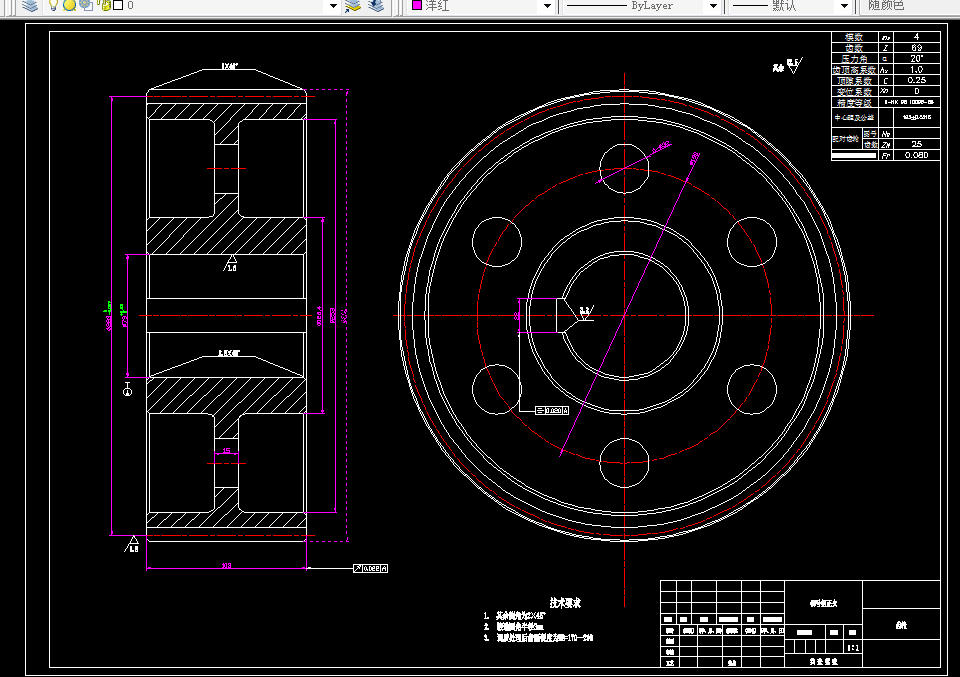Select the 齿数 value 69 cell
This screenshot has height=677, width=960.
[917, 48]
